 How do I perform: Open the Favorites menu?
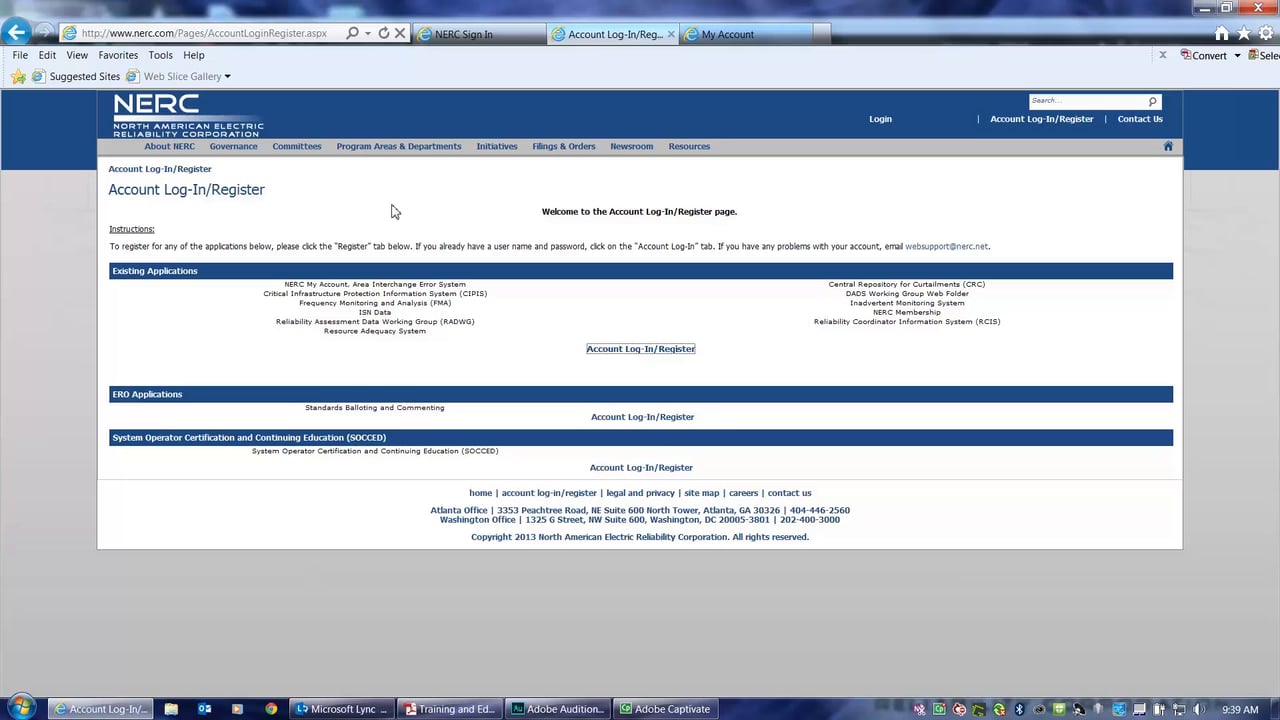118,55
